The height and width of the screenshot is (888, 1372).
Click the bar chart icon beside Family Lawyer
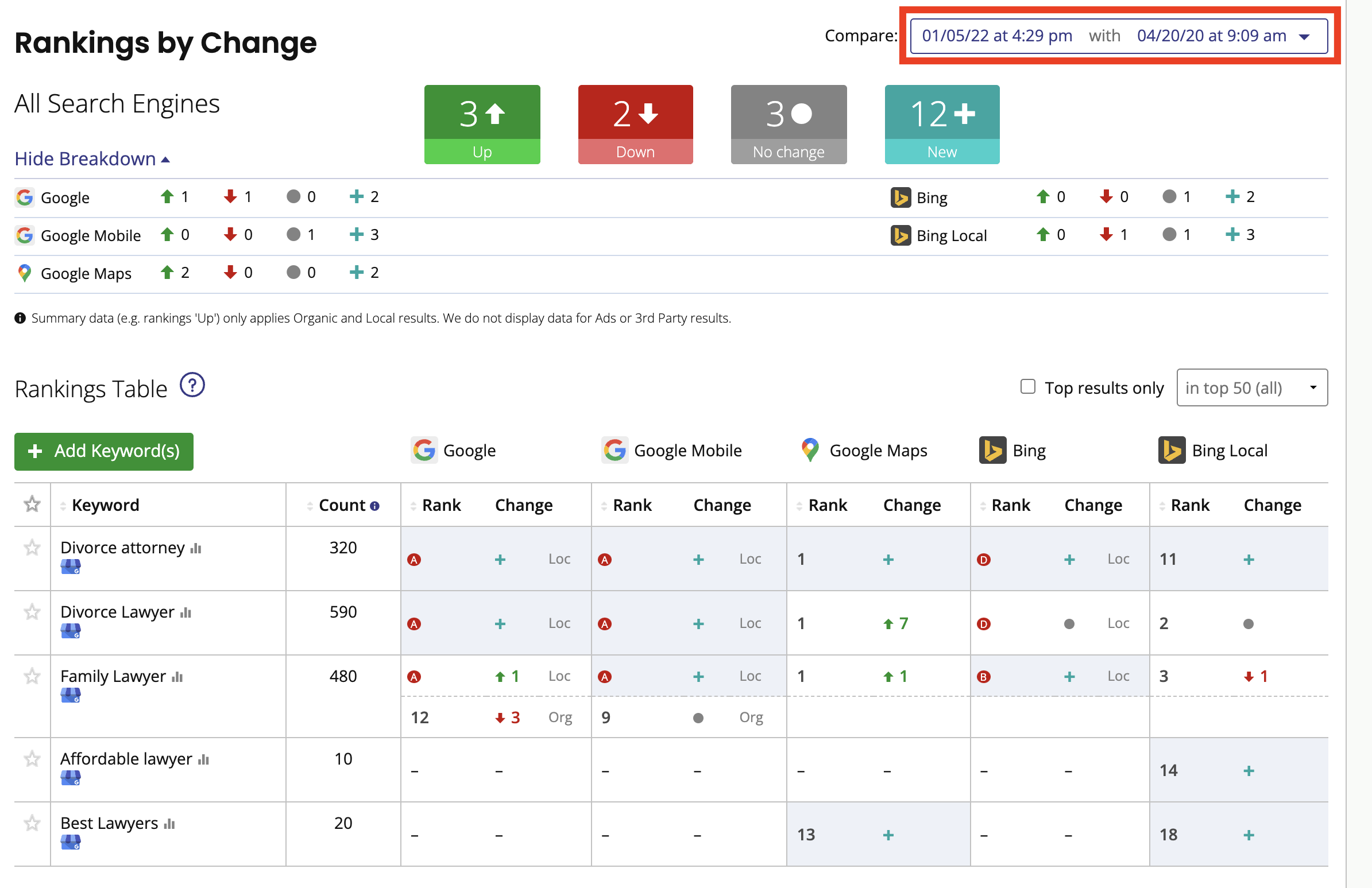(177, 677)
